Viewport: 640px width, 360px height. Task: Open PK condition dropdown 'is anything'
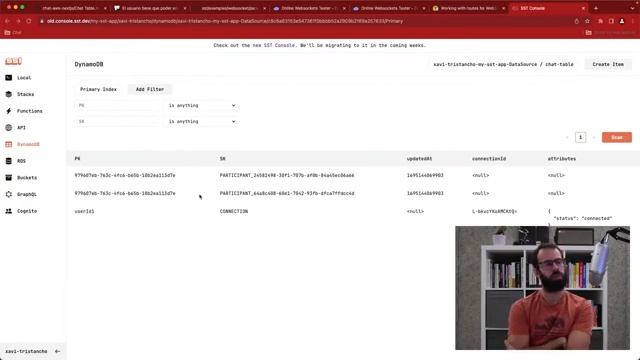coord(202,105)
